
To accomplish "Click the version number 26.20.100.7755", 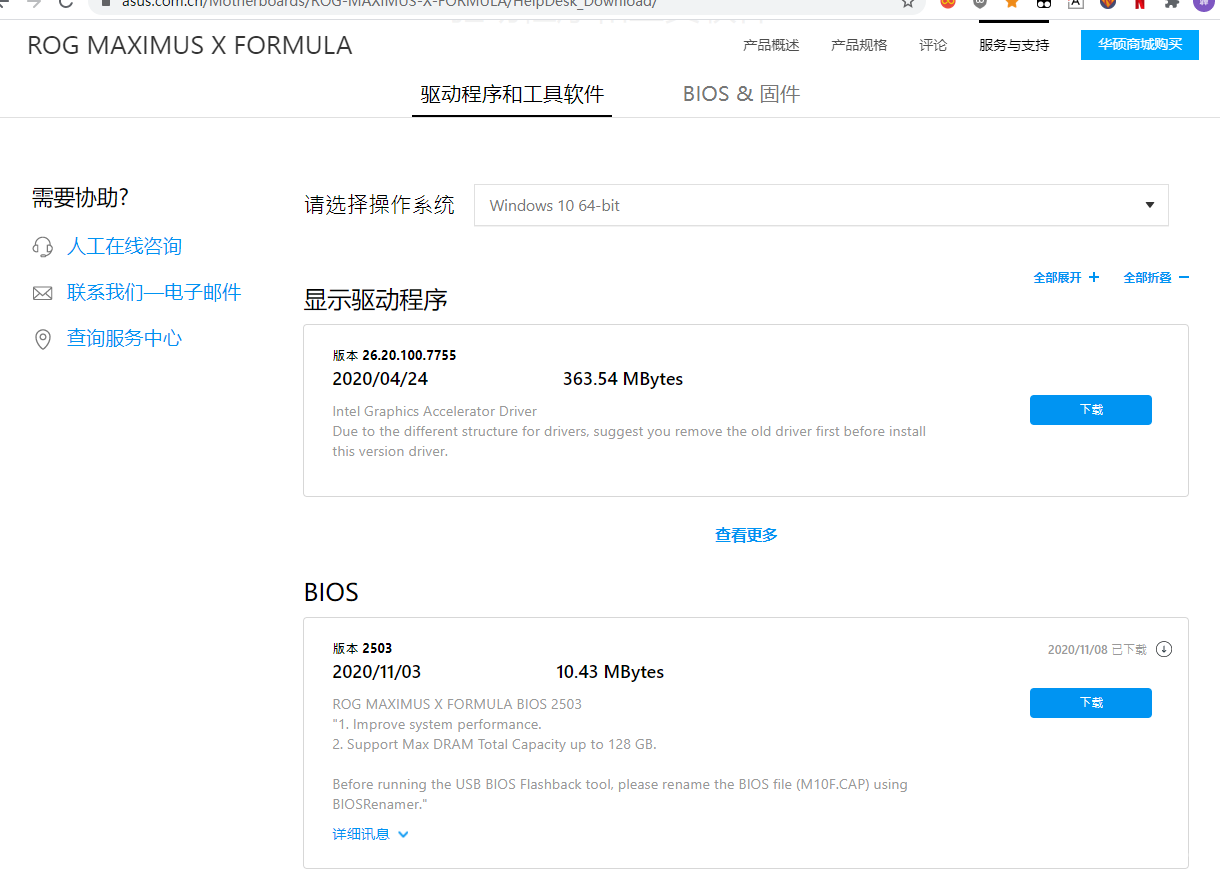I will coord(409,355).
